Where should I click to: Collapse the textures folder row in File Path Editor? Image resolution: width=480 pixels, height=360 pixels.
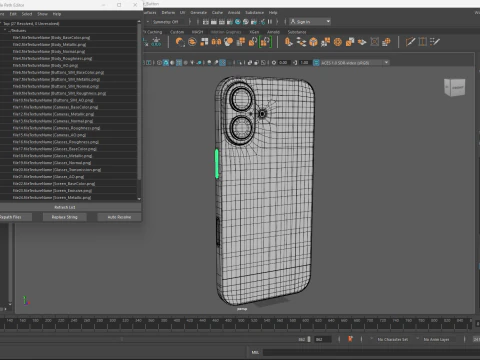[5, 30]
